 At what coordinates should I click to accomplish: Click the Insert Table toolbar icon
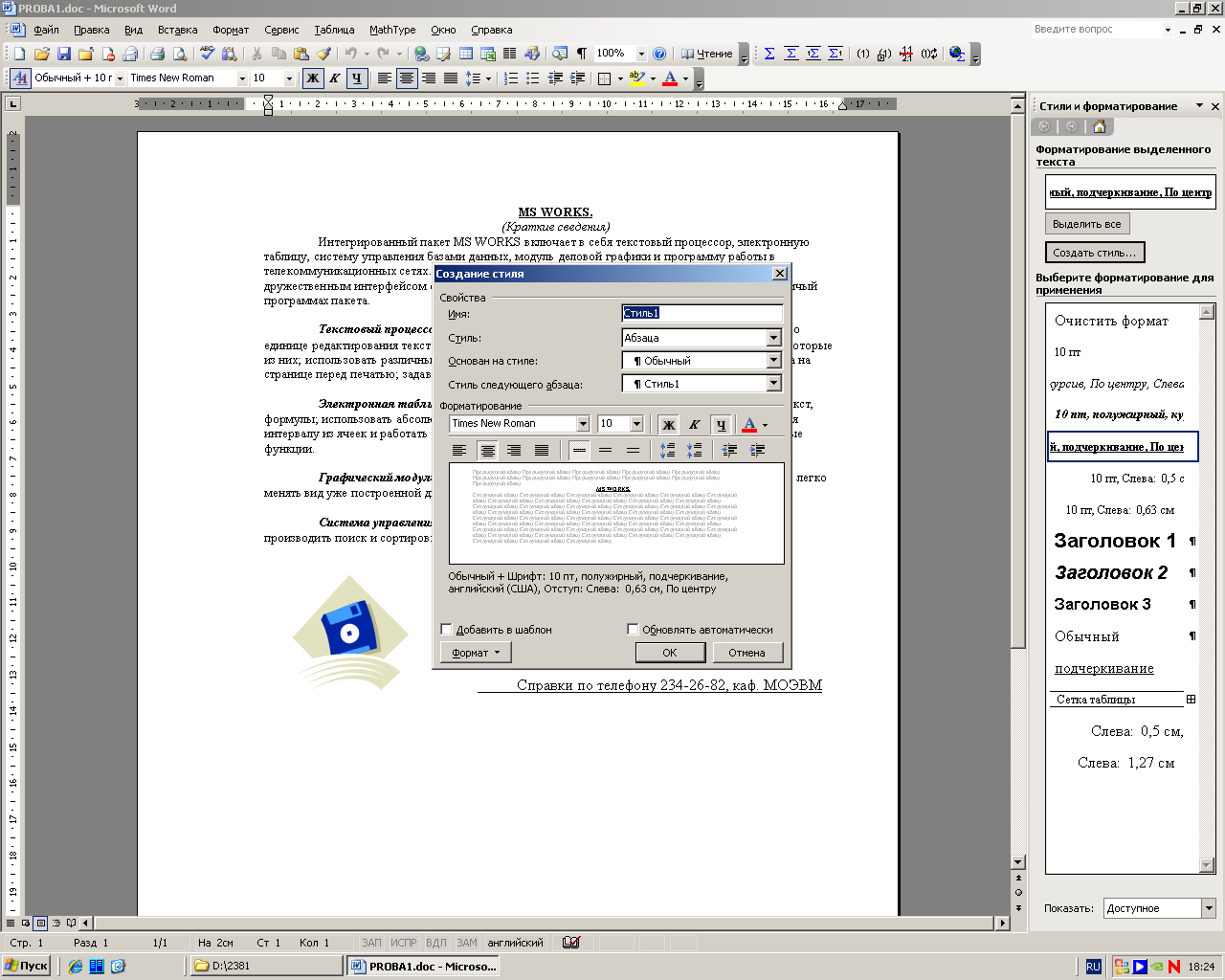[466, 54]
